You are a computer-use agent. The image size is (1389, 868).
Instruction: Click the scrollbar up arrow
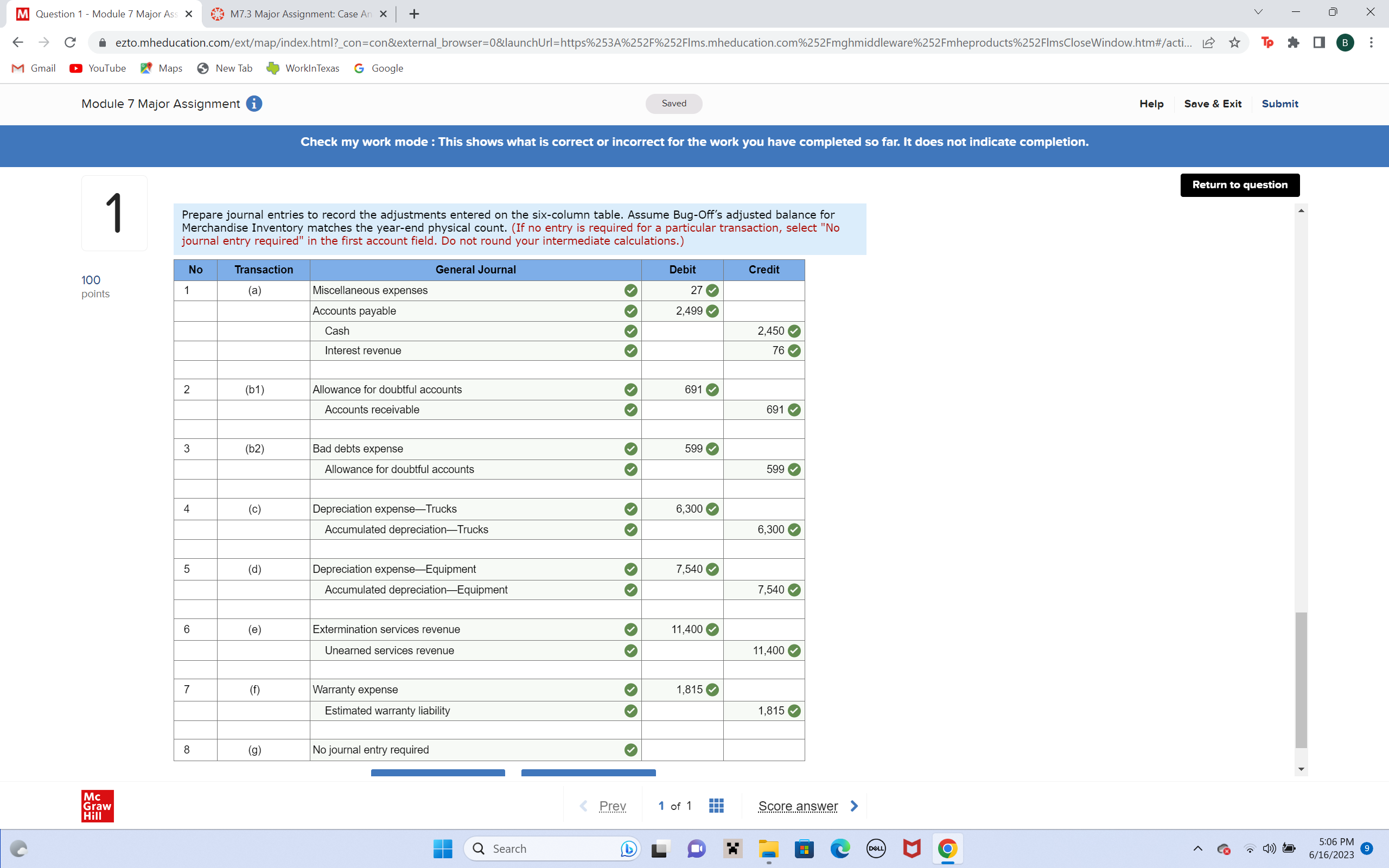click(1301, 210)
